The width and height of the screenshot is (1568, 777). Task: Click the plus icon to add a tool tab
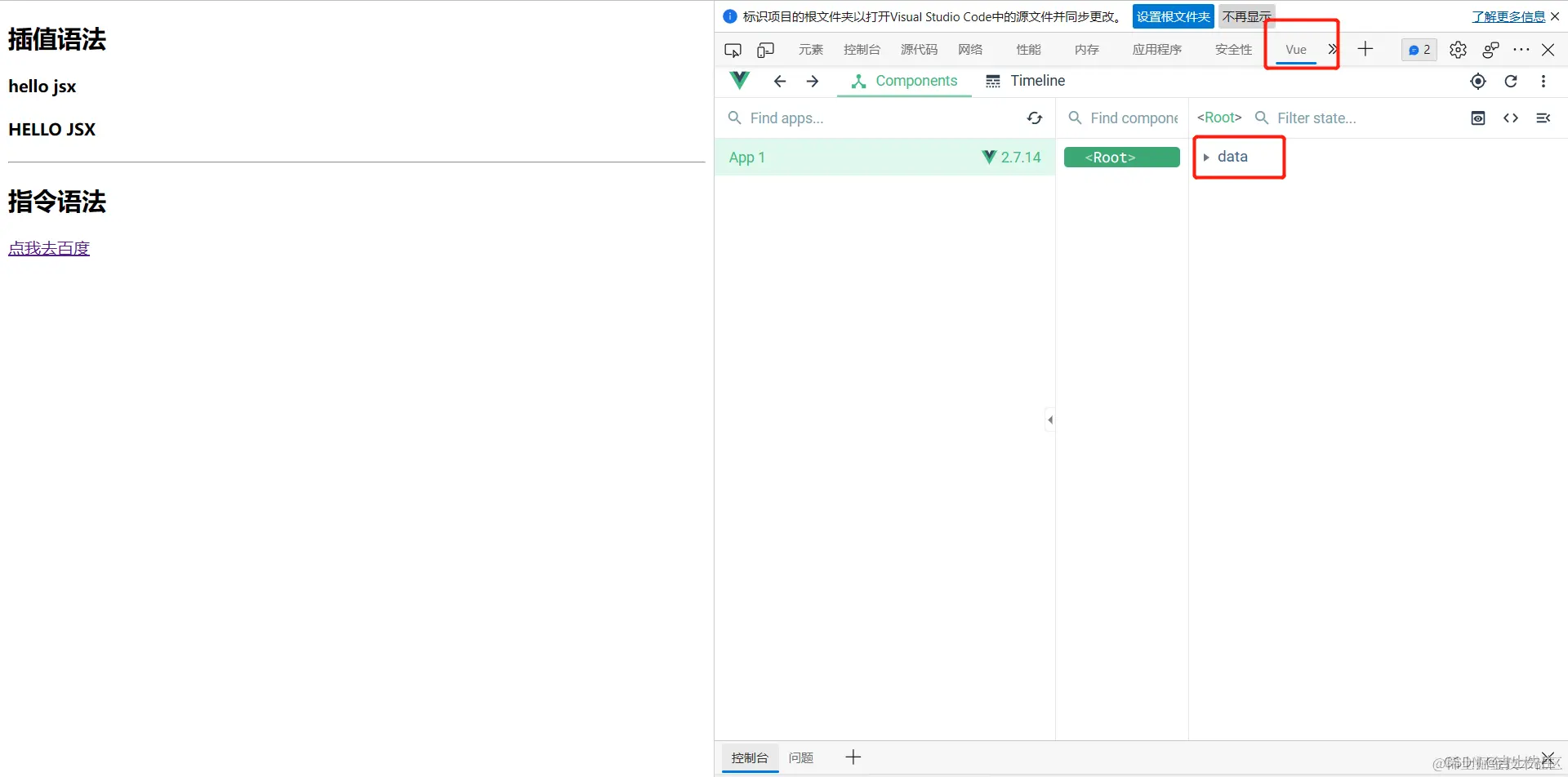(1365, 49)
